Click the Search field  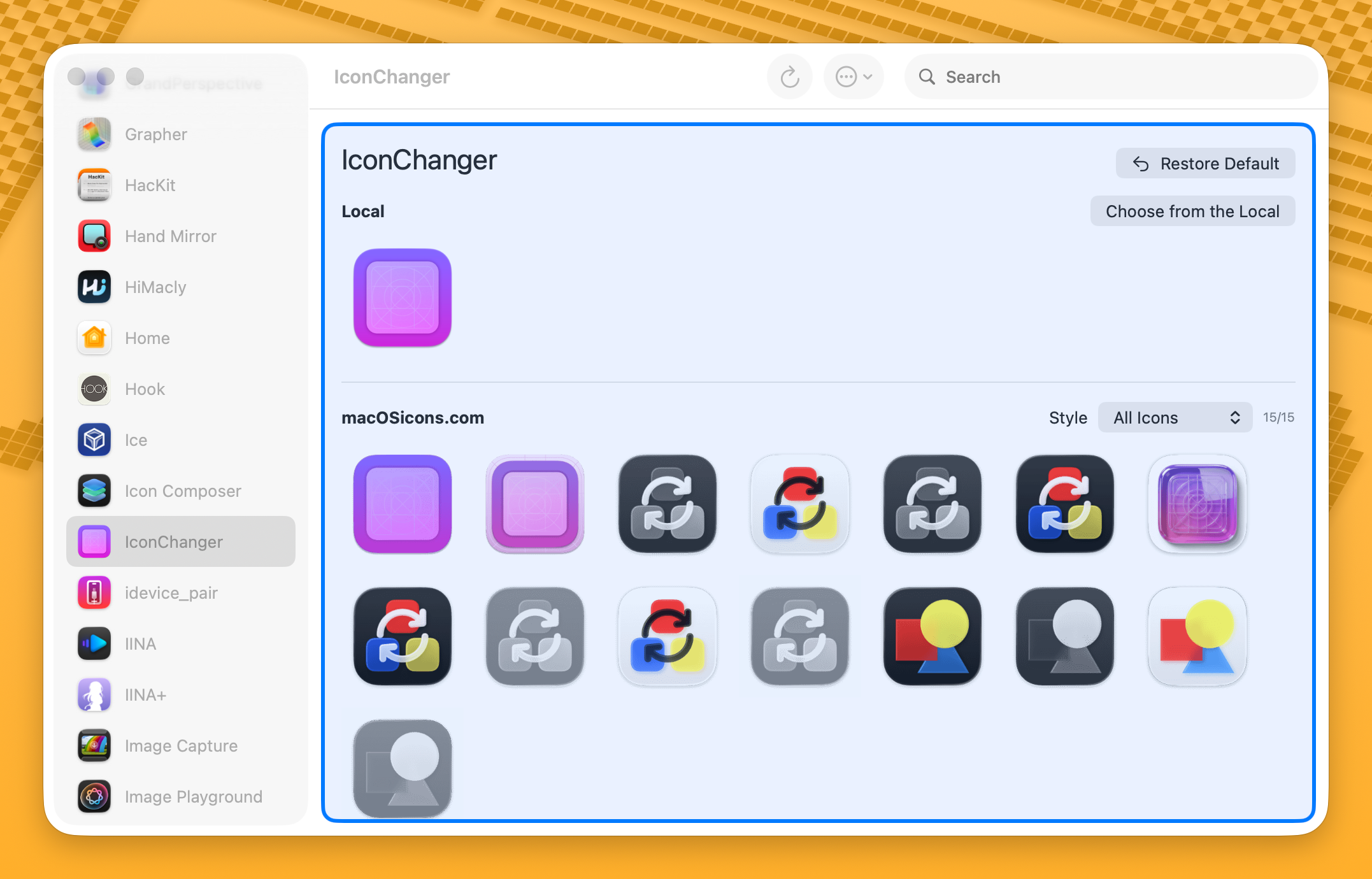coord(1111,77)
